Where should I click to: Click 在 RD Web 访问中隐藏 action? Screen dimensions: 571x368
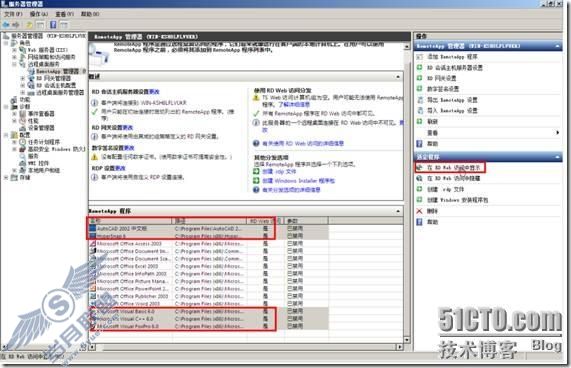click(x=453, y=178)
